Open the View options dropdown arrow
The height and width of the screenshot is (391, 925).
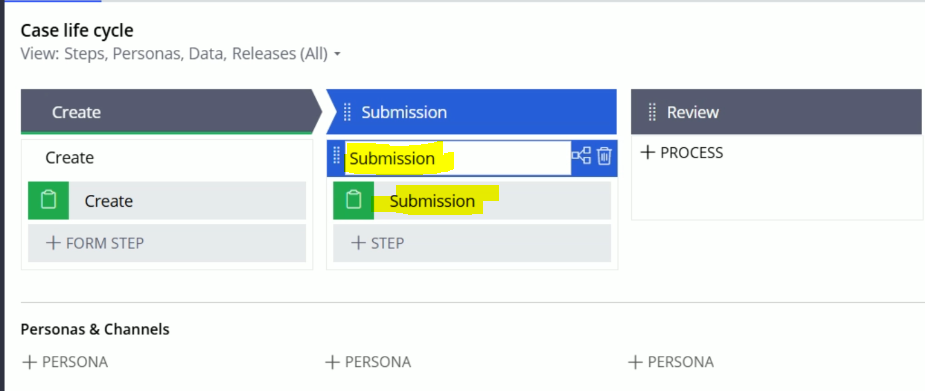click(x=337, y=54)
